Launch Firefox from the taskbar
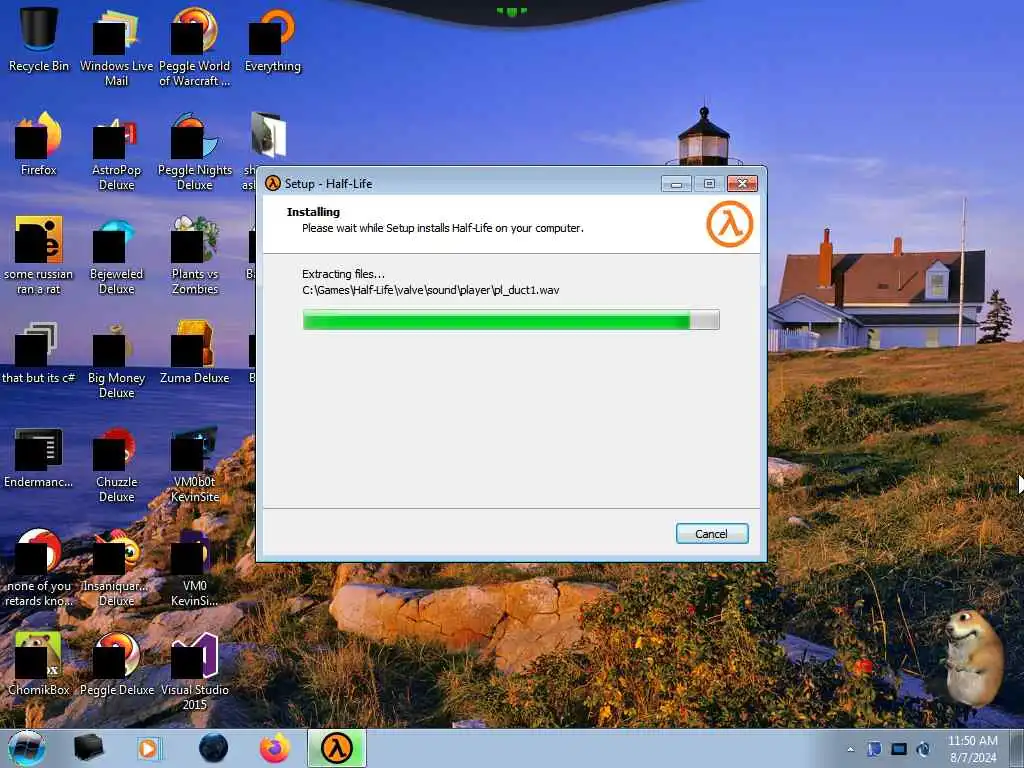 (275, 748)
